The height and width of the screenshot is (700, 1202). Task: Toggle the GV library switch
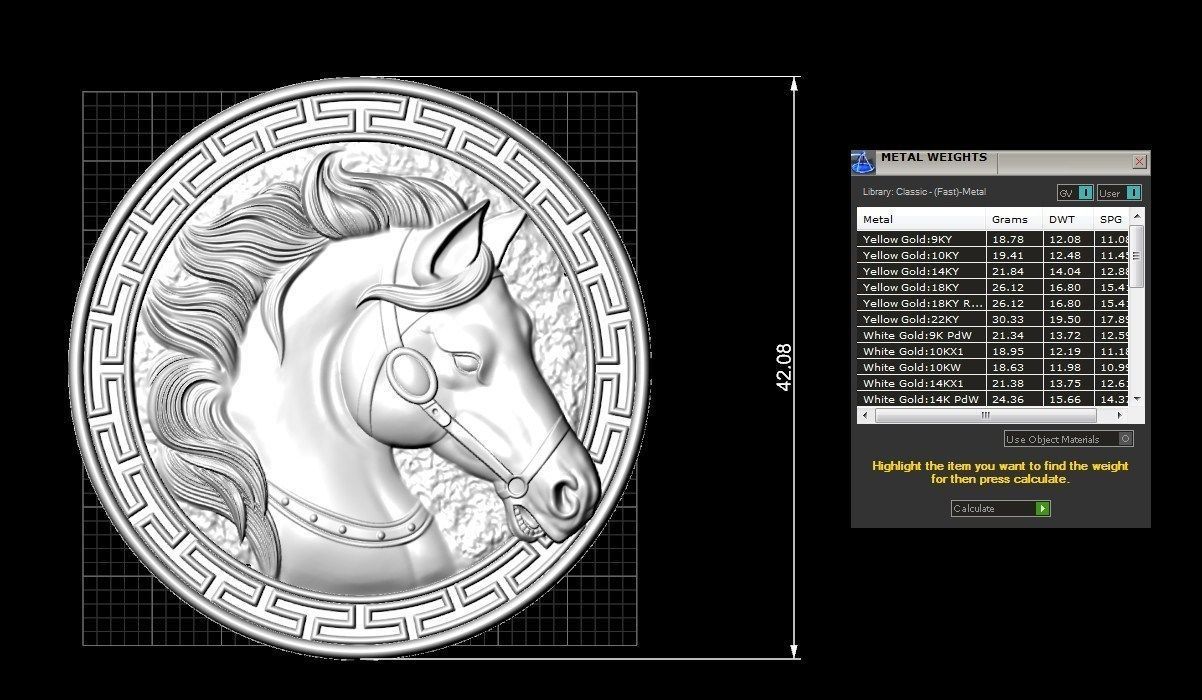pyautogui.click(x=1075, y=193)
